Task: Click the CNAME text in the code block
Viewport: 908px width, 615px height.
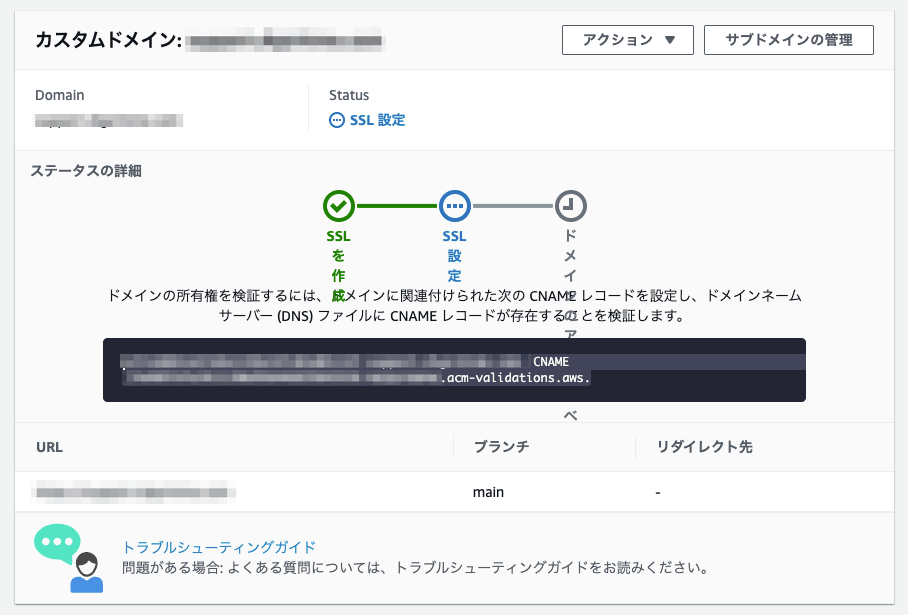Action: pos(551,362)
